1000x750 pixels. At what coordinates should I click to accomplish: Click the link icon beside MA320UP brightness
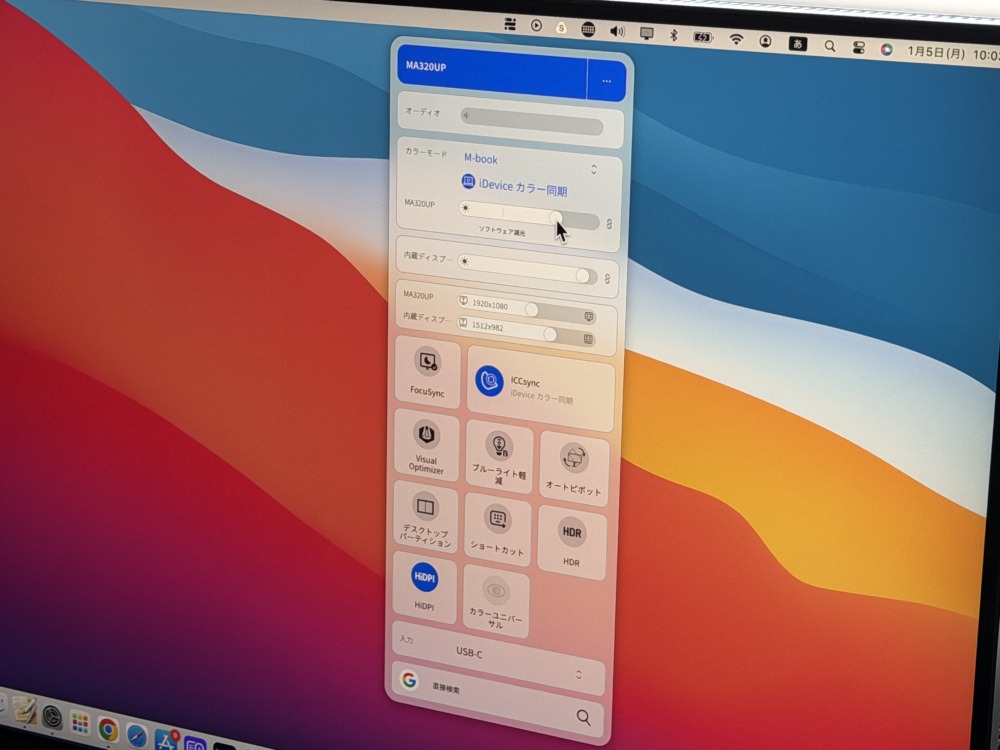coord(609,224)
